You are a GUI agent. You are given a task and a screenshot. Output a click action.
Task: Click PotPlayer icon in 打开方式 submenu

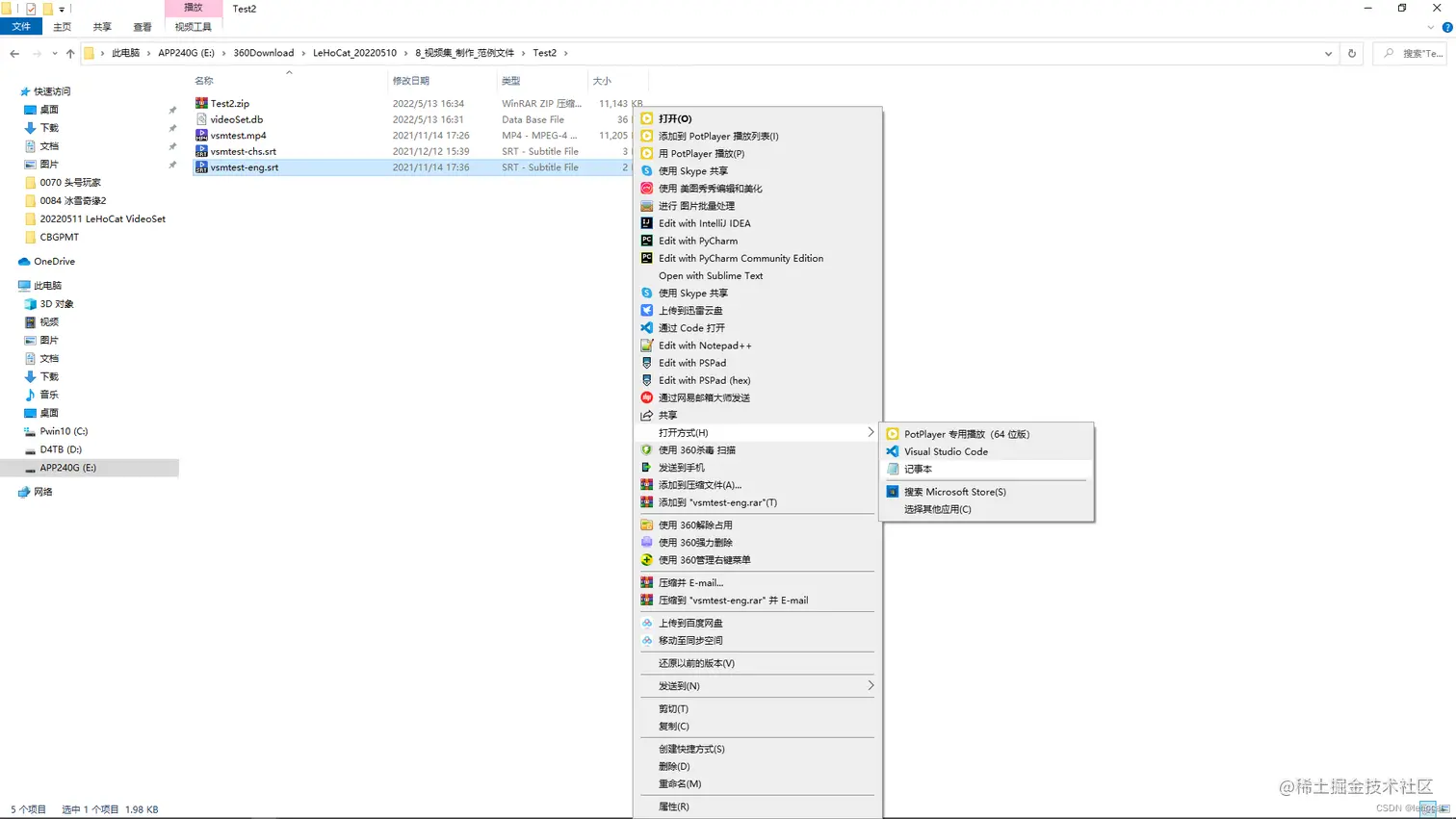tap(893, 434)
